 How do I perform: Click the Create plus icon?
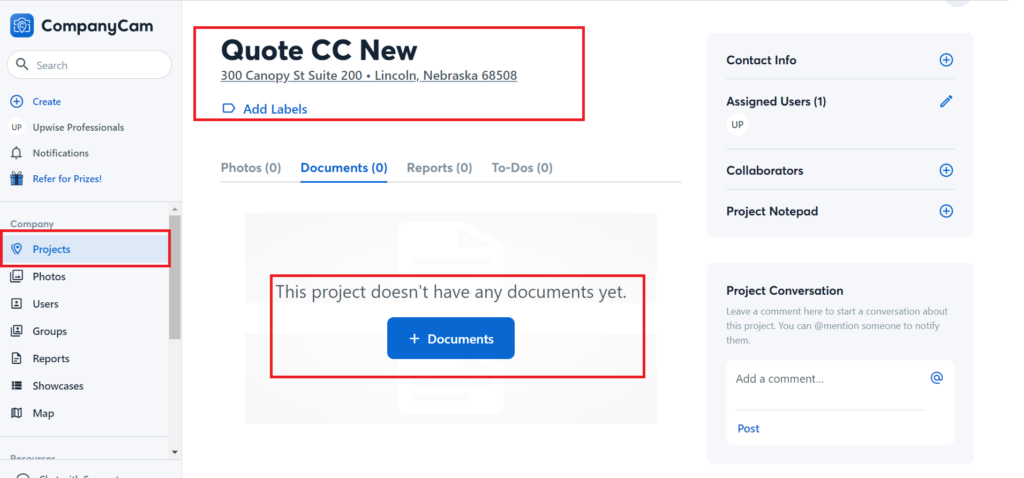[17, 102]
